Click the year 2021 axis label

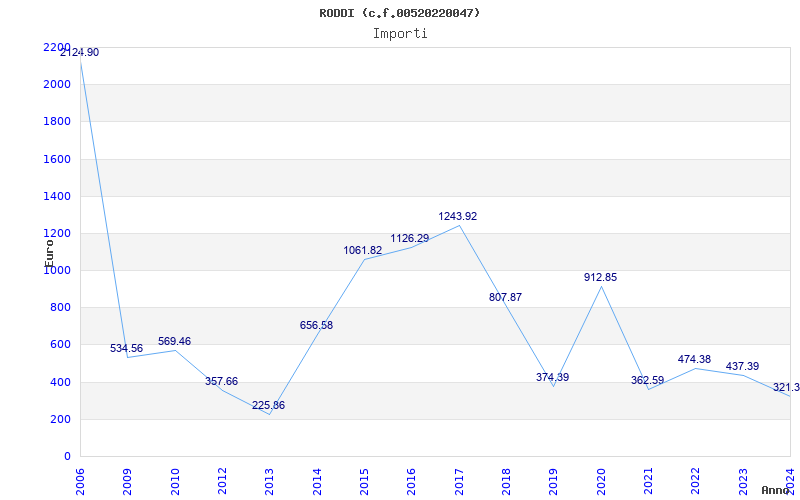coord(648,482)
